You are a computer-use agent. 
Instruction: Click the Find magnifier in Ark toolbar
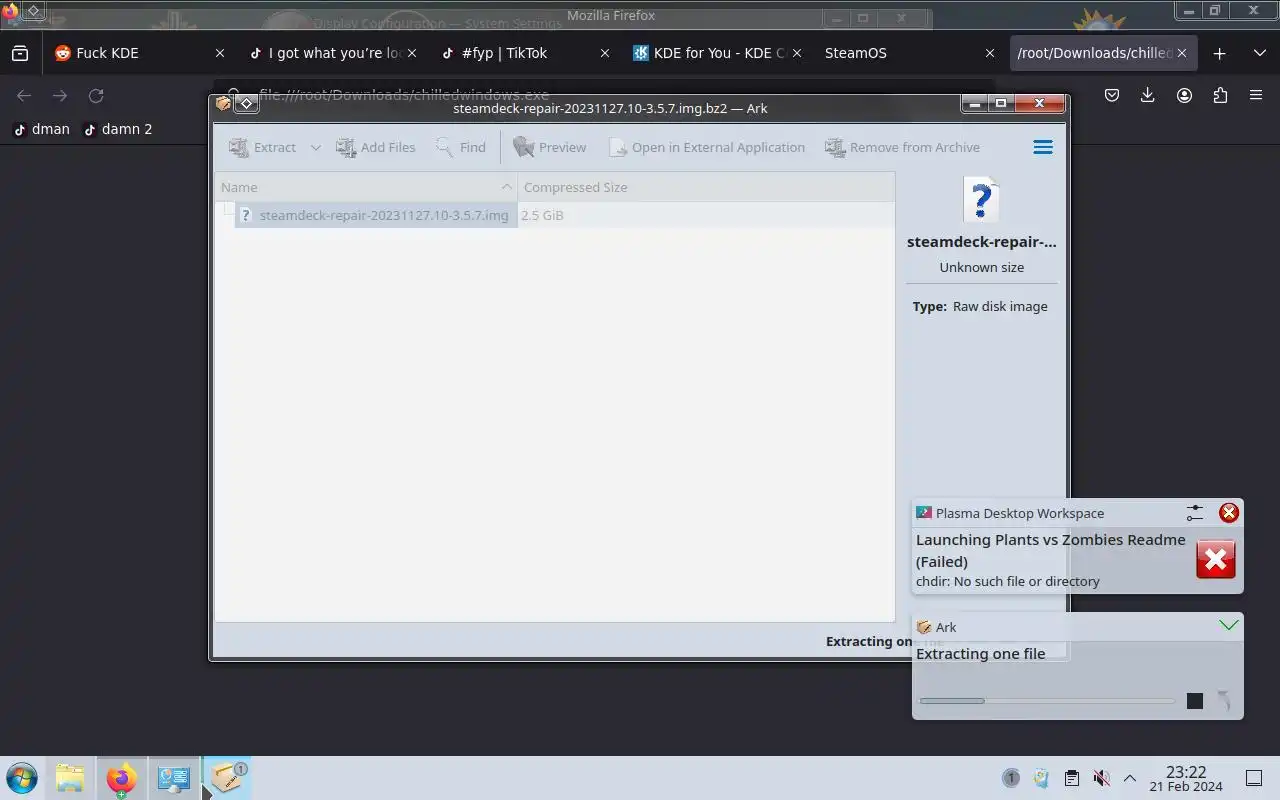click(460, 147)
